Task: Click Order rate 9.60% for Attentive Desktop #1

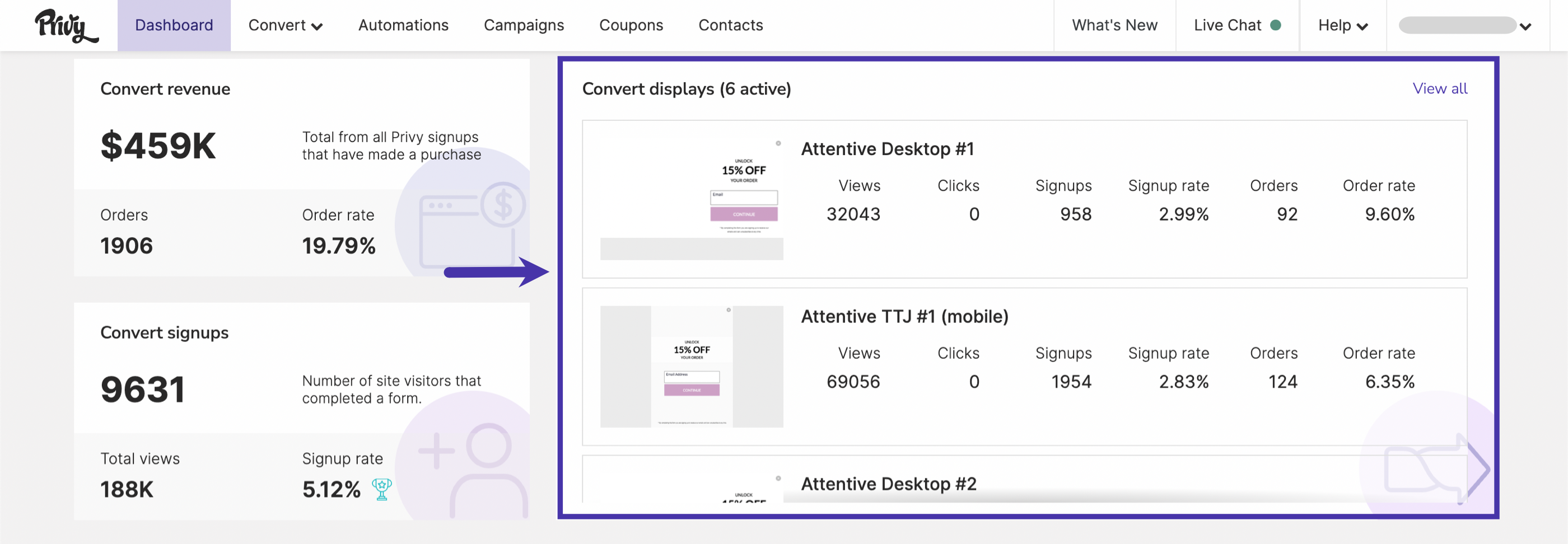Action: point(1390,214)
